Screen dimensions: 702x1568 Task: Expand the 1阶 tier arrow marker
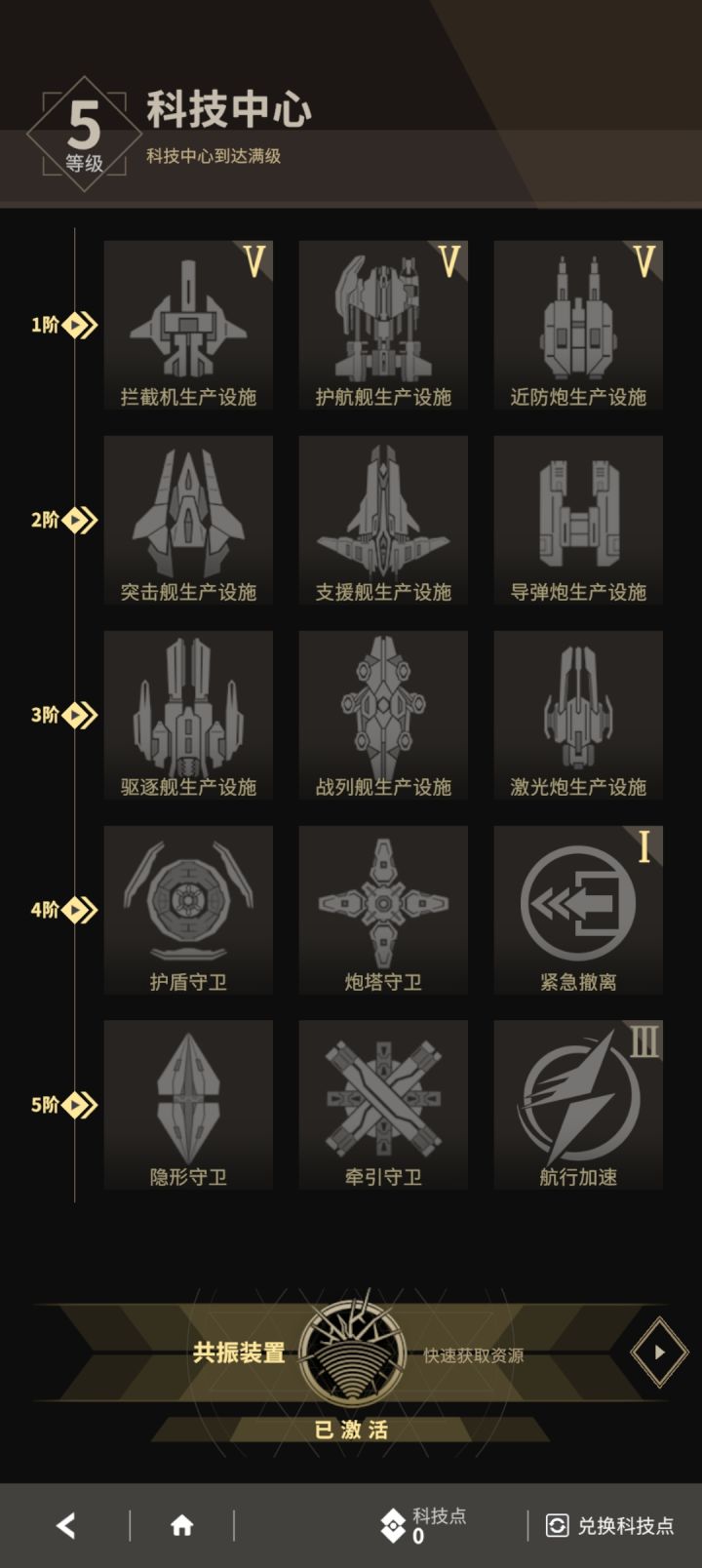click(x=80, y=325)
